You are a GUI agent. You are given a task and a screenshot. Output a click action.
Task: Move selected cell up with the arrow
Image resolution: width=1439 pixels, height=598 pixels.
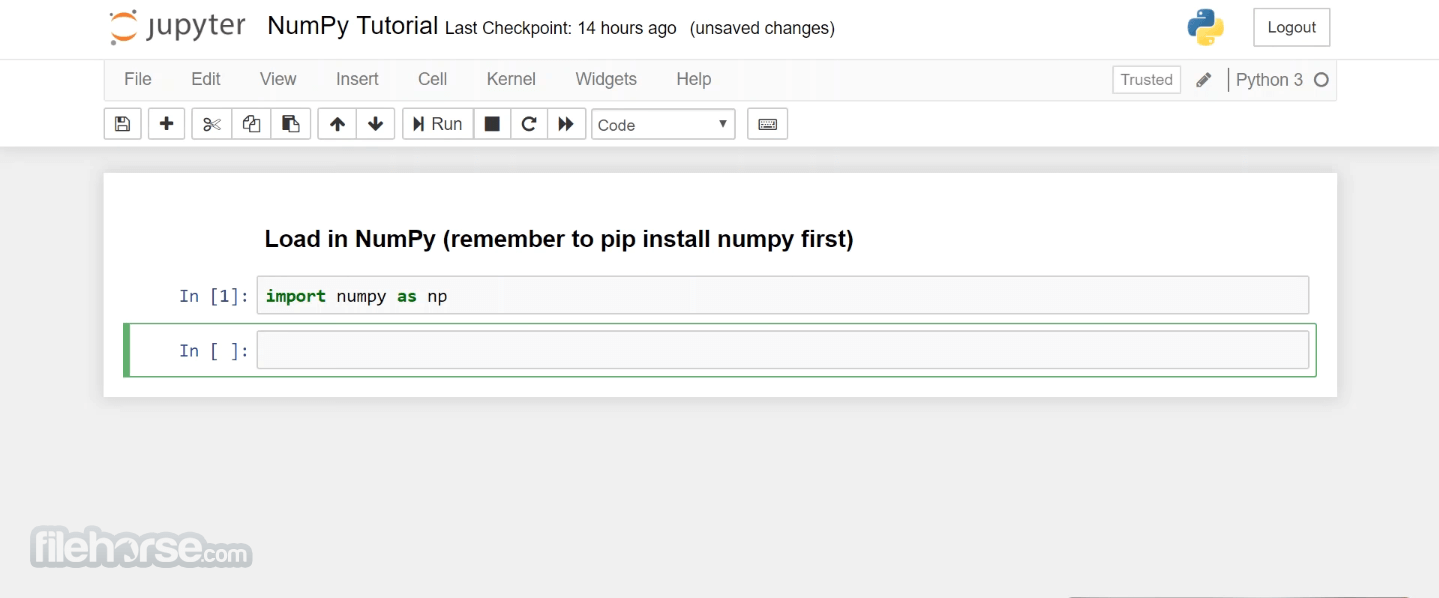click(x=337, y=124)
